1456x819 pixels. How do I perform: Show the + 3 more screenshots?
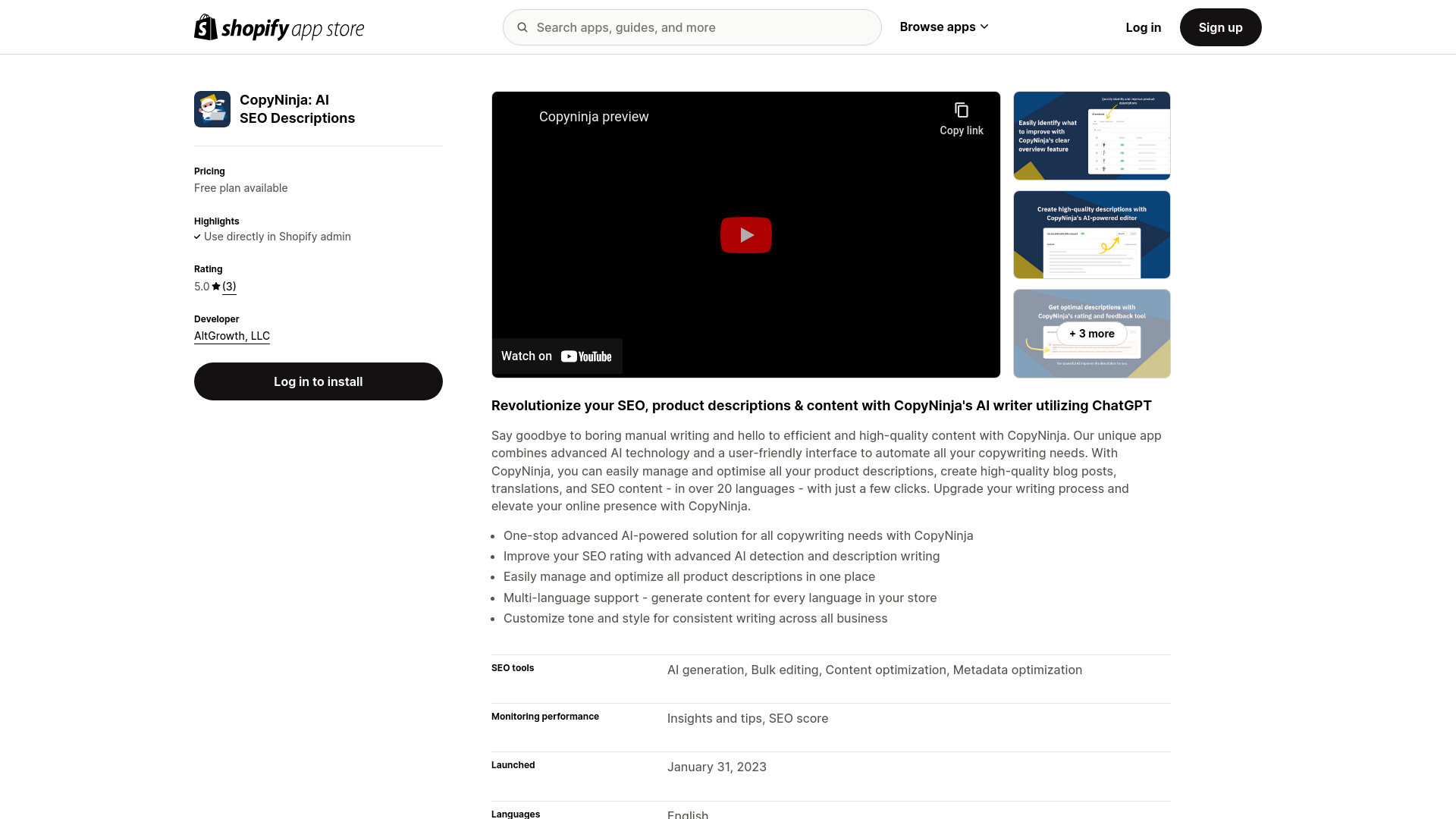coord(1091,334)
